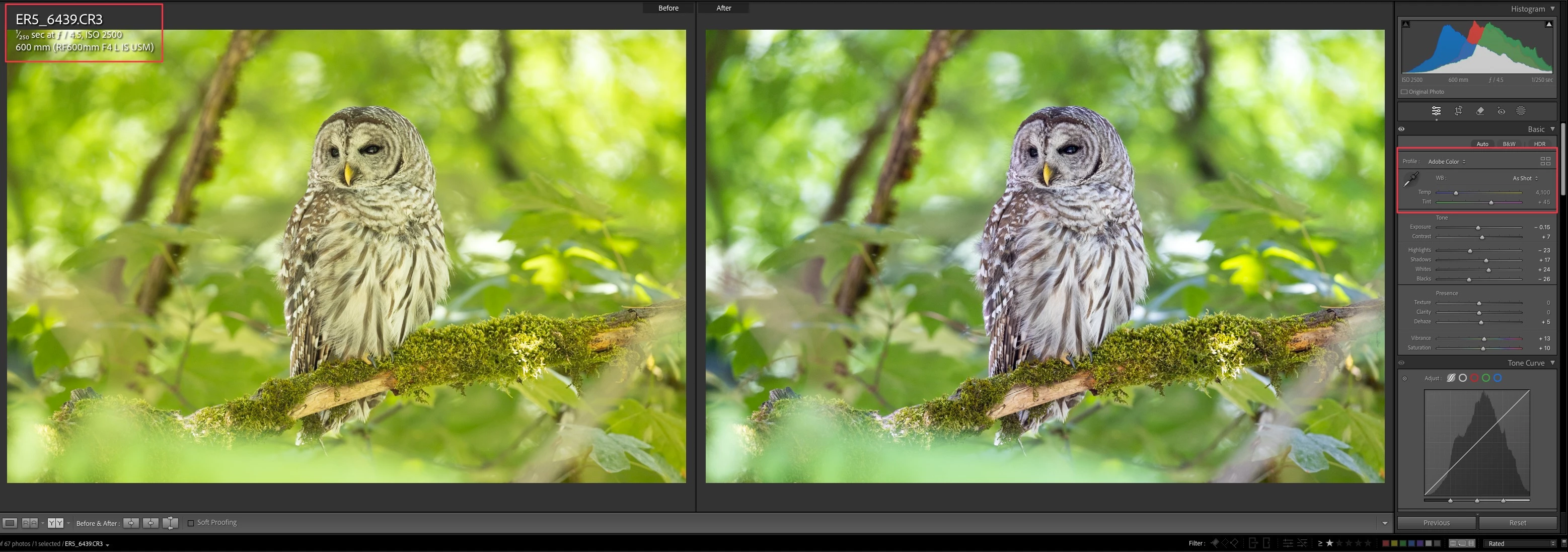
Task: Toggle the Original Photo checkbox
Action: (x=1404, y=92)
